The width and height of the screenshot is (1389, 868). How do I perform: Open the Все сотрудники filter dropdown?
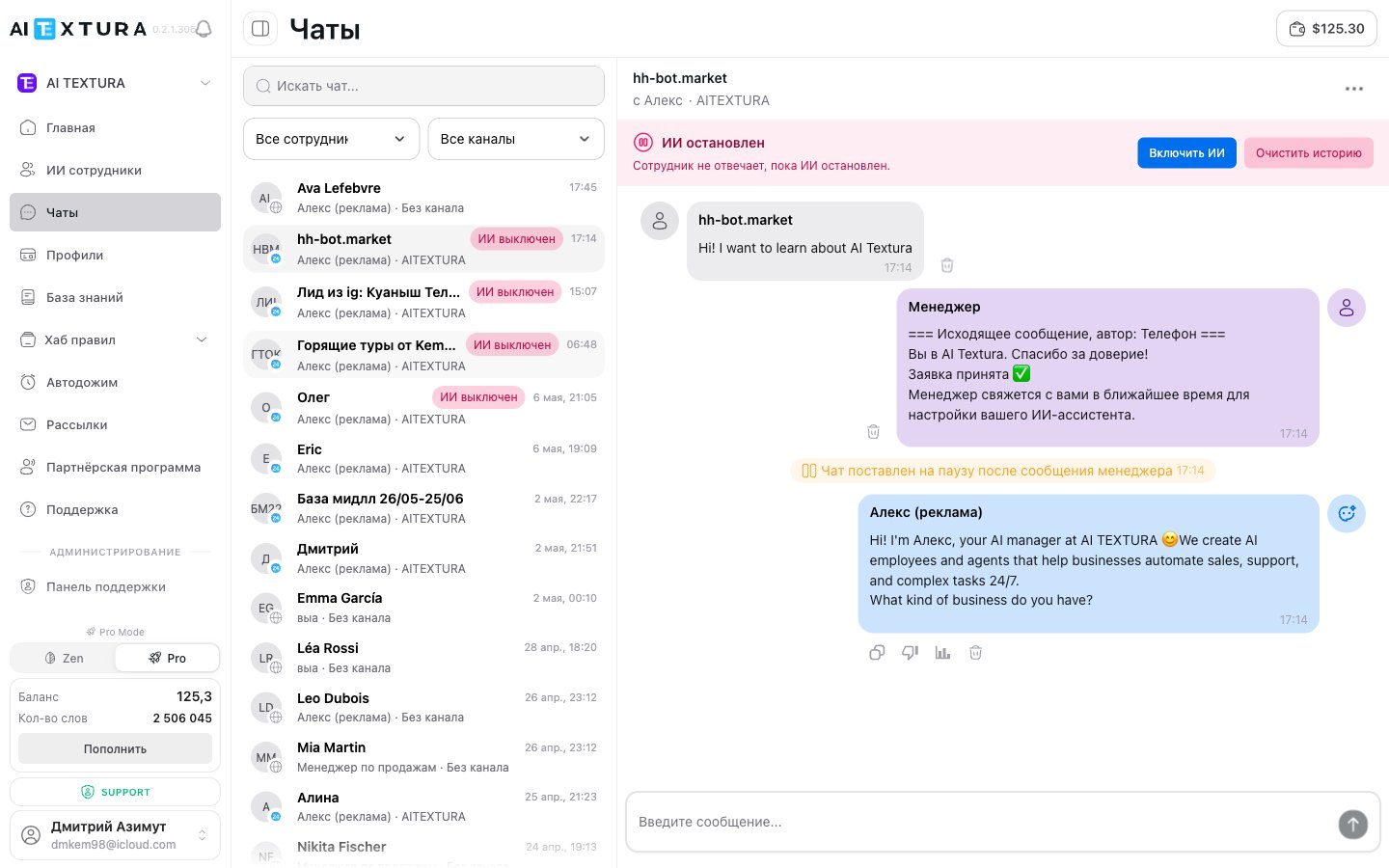tap(331, 139)
